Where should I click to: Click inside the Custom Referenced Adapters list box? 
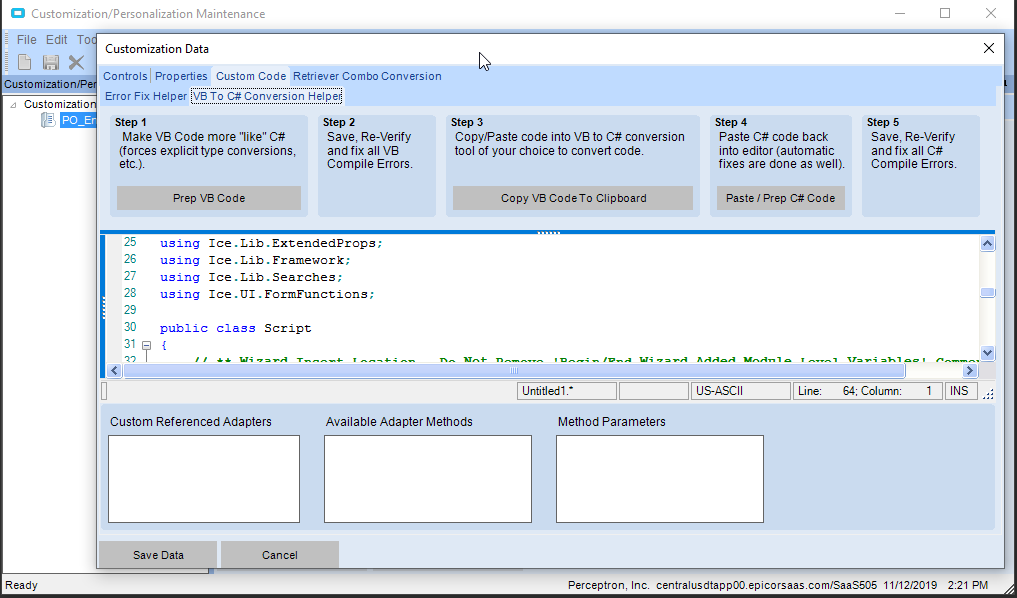[x=204, y=479]
